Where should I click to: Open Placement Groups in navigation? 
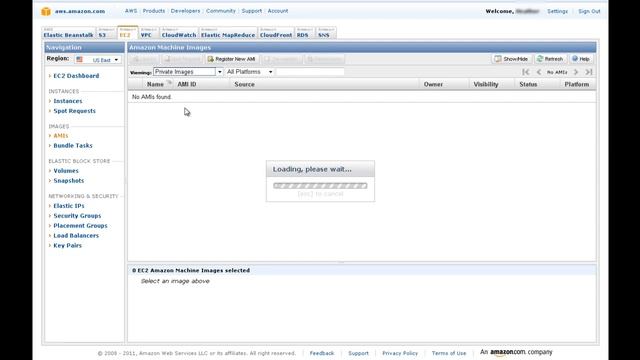pyautogui.click(x=80, y=226)
